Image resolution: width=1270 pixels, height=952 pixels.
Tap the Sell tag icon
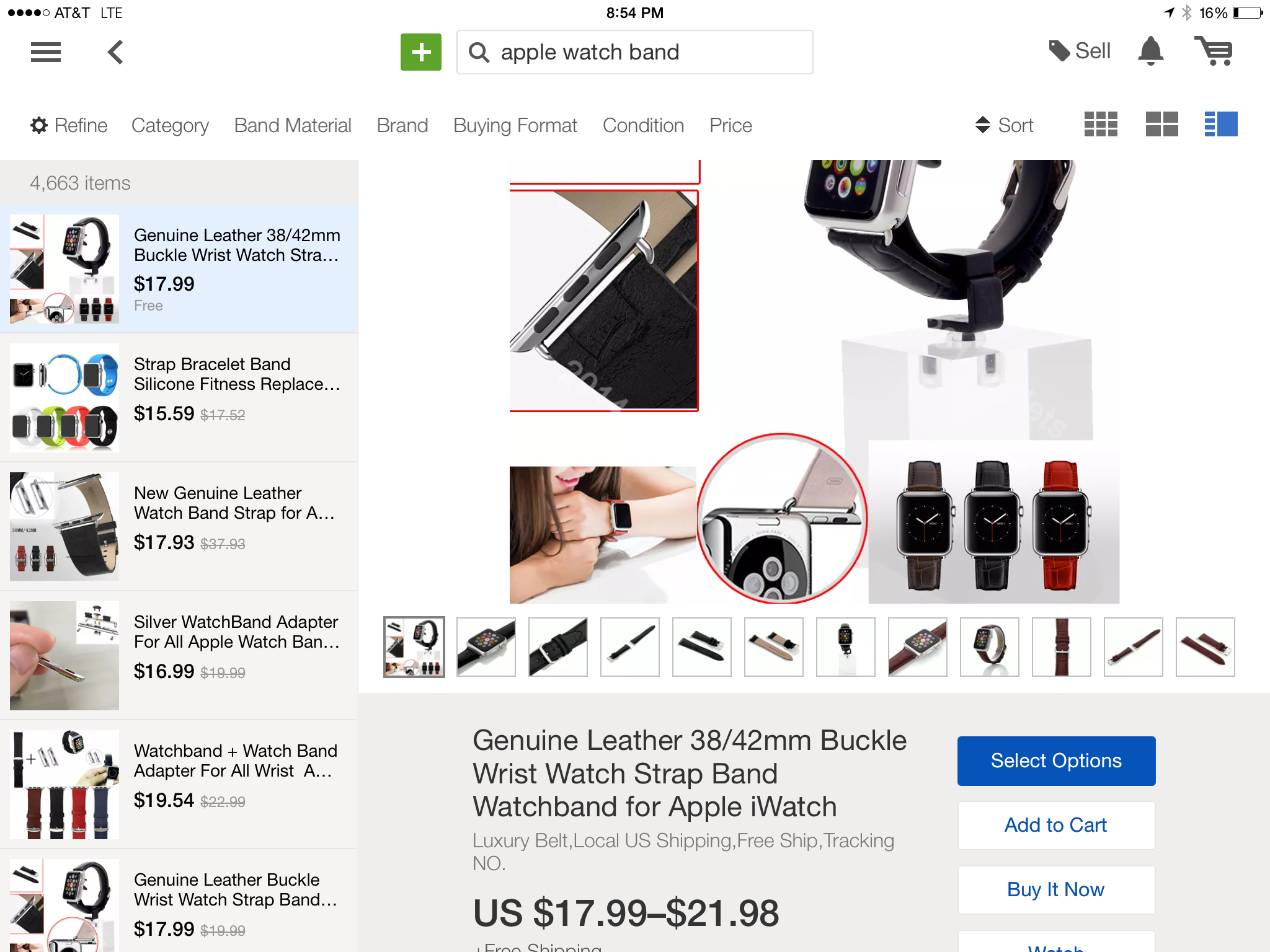pyautogui.click(x=1059, y=51)
